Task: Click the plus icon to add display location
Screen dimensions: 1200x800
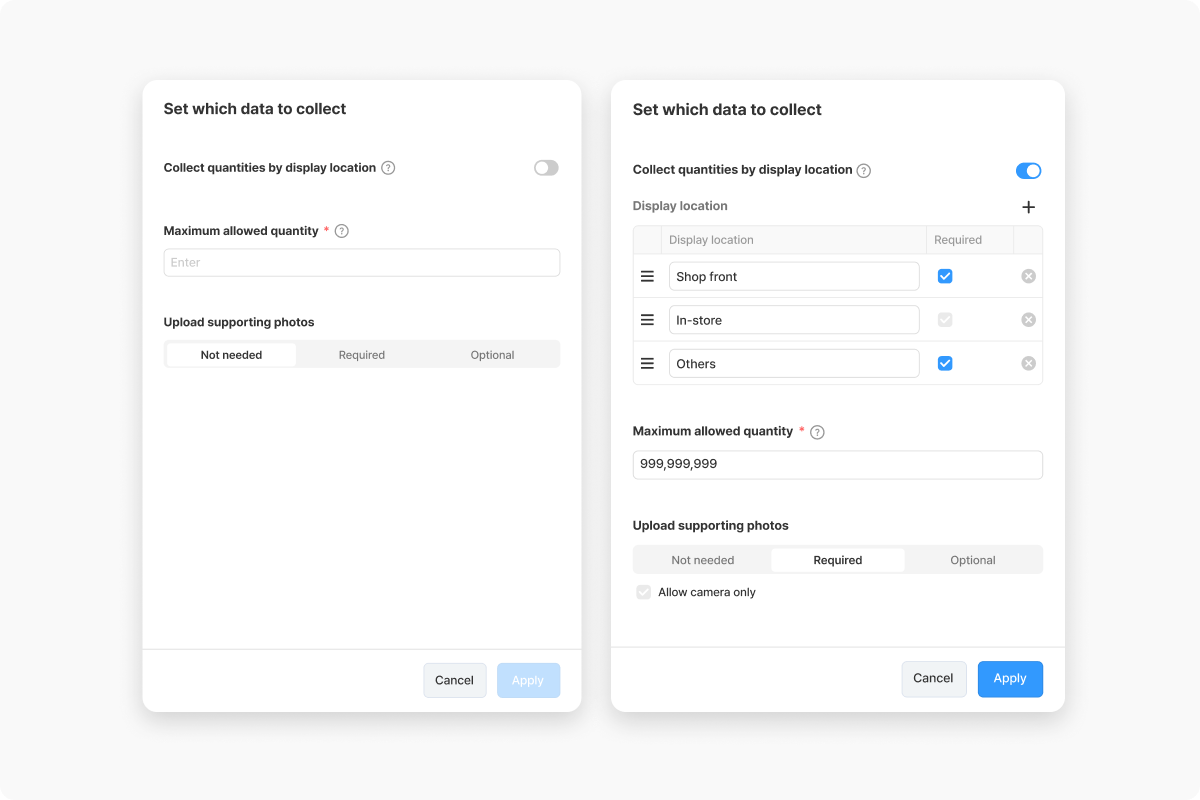Action: tap(1028, 207)
